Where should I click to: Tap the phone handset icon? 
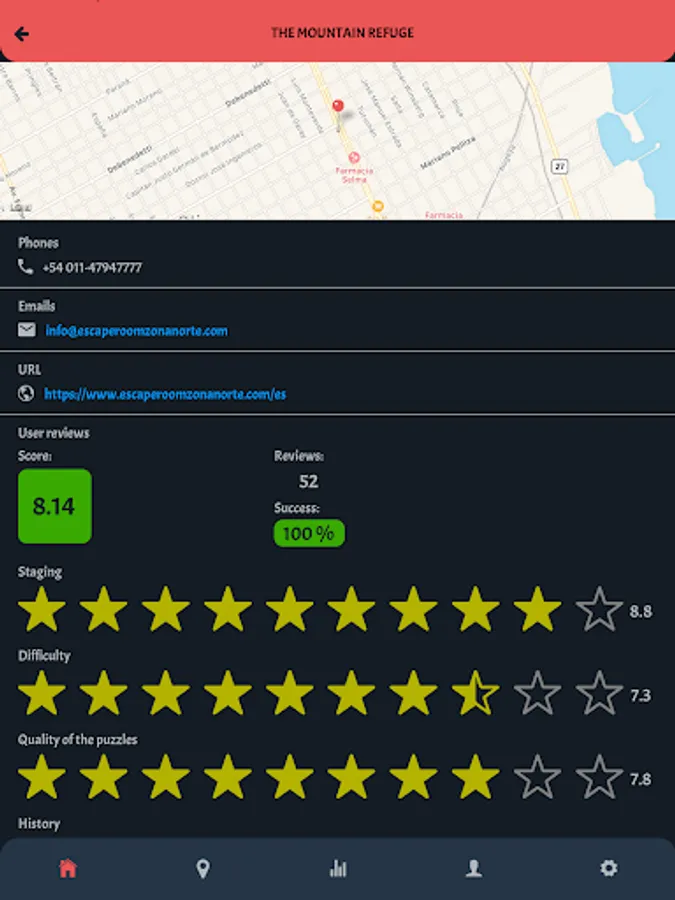pyautogui.click(x=25, y=266)
